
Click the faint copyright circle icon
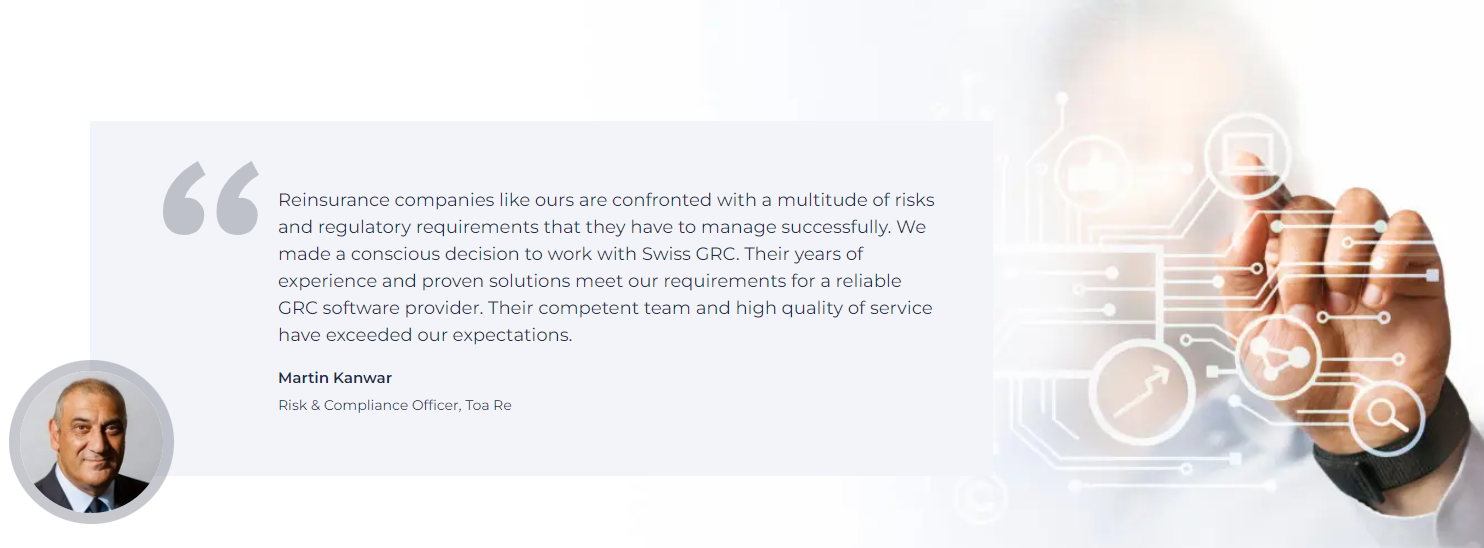(979, 497)
